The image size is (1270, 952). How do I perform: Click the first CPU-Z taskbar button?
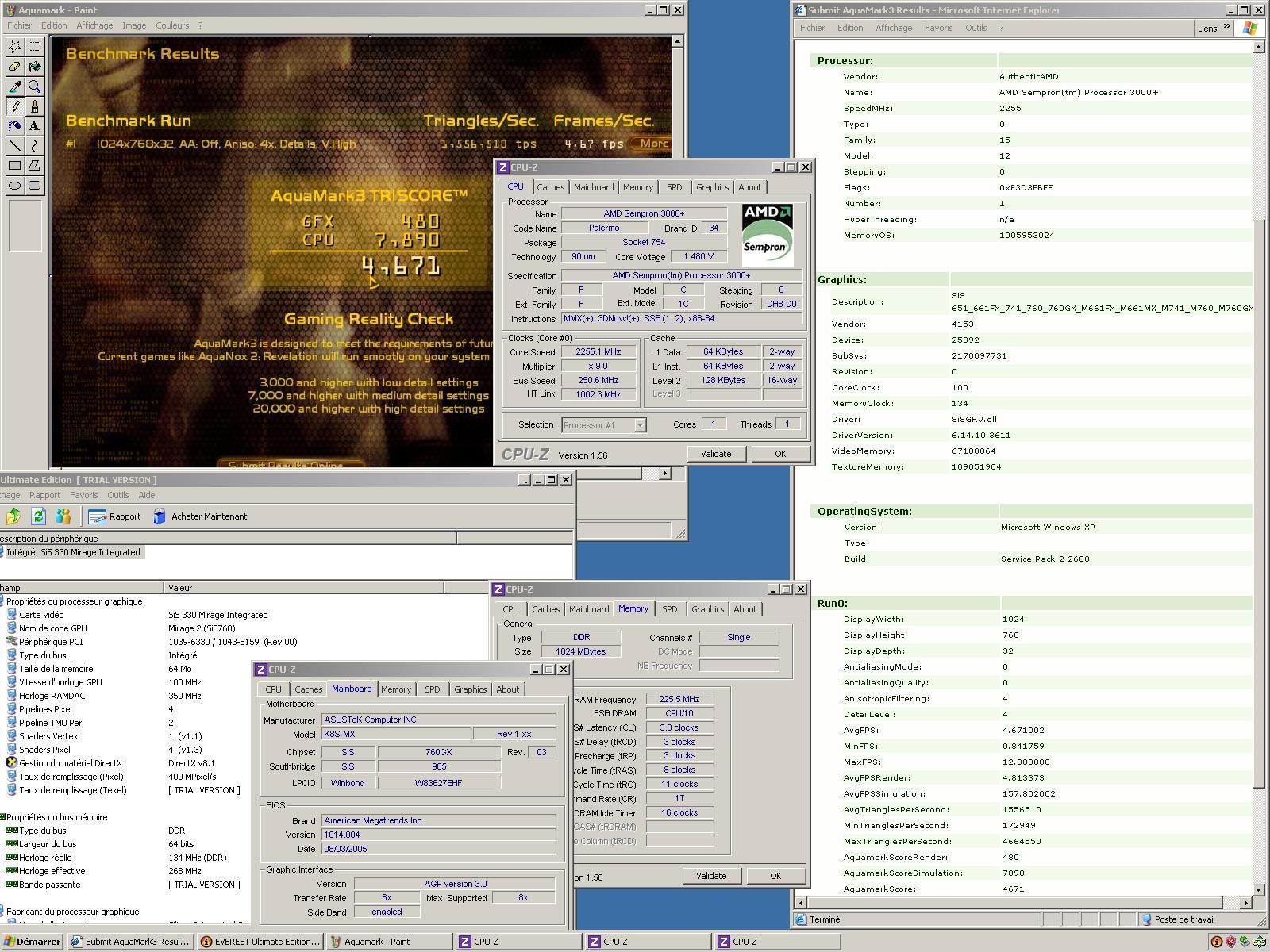pyautogui.click(x=518, y=942)
